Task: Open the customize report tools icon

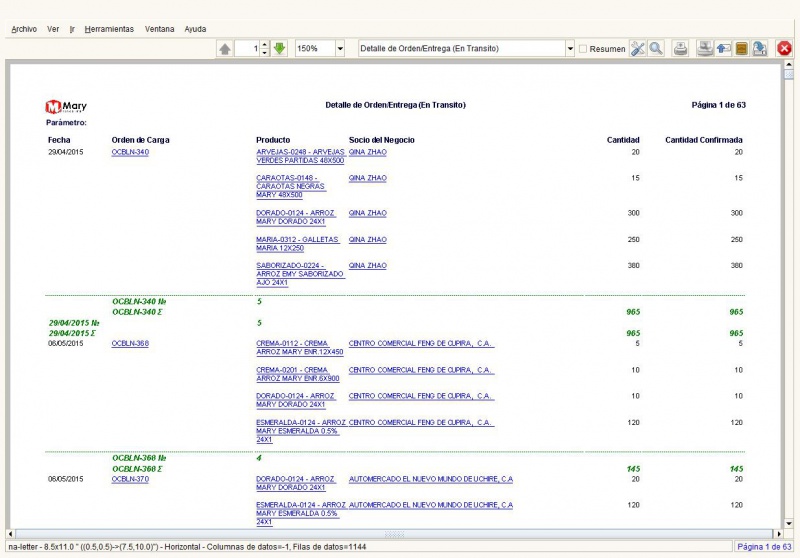Action: click(638, 48)
